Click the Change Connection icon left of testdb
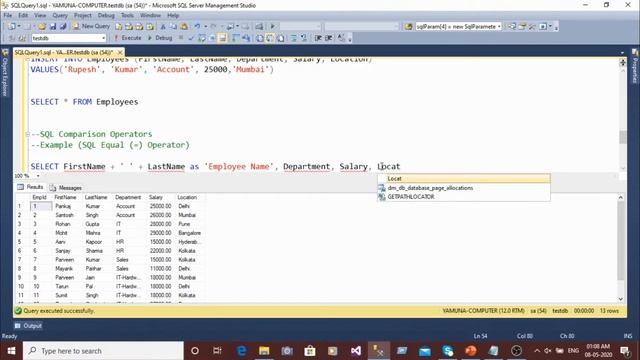This screenshot has height=360, width=640. click(22, 38)
